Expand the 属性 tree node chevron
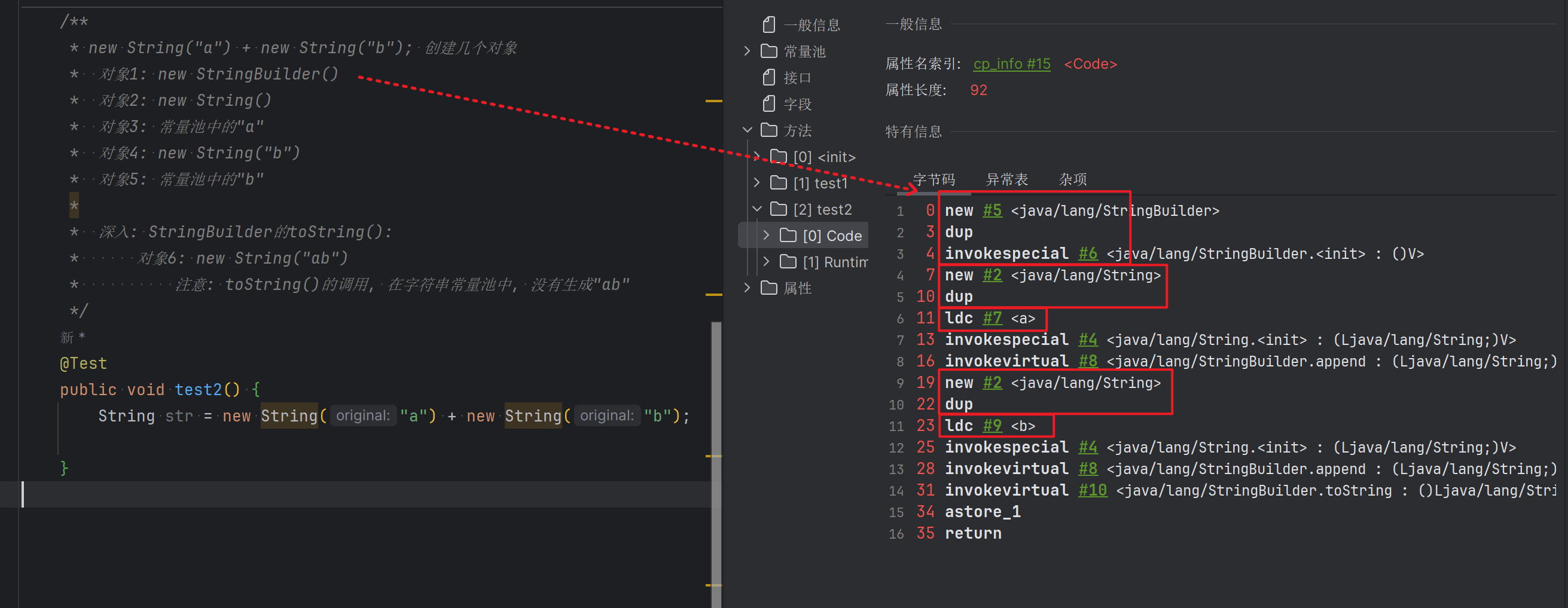The width and height of the screenshot is (1568, 608). 747,288
